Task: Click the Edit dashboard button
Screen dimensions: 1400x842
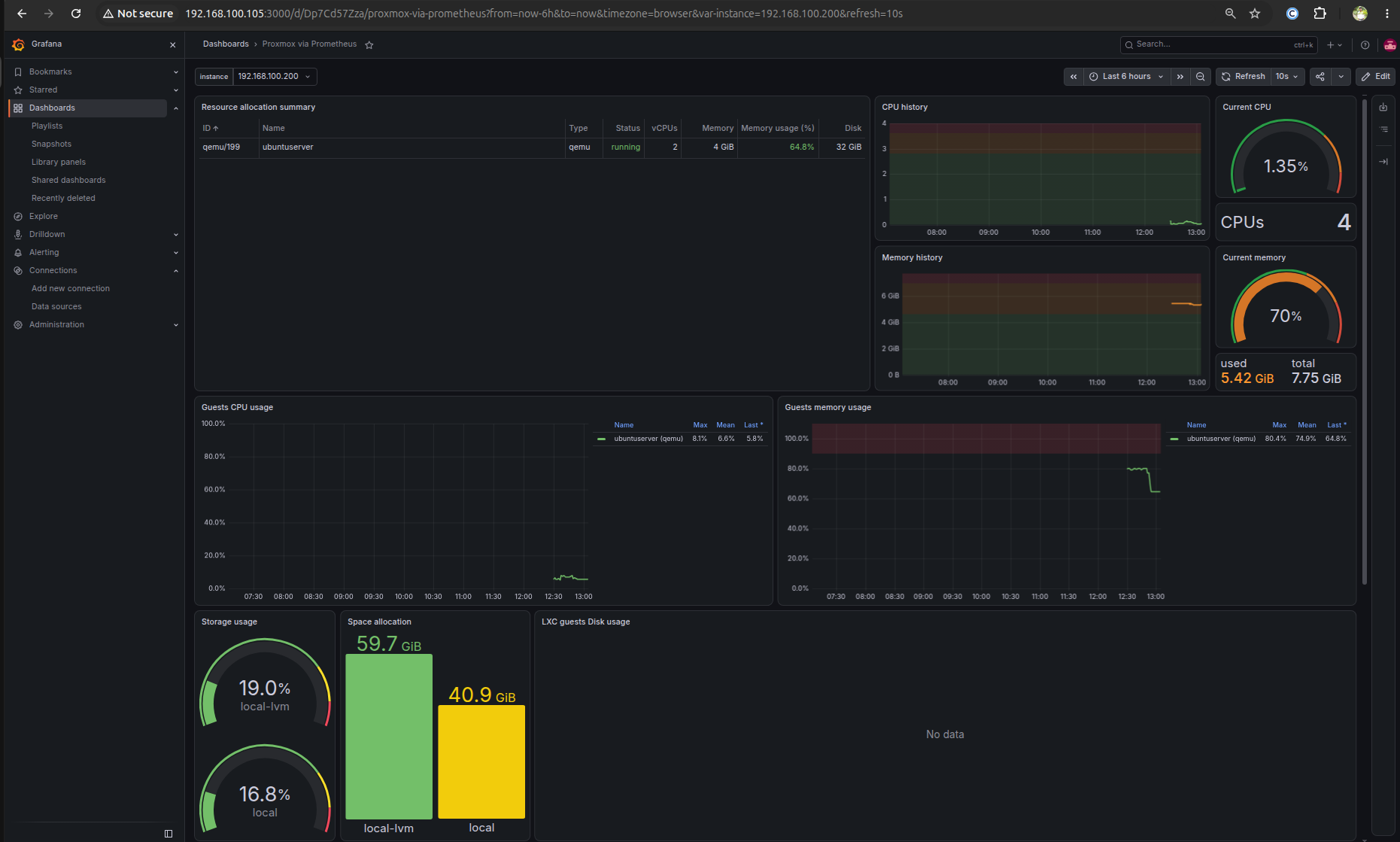Action: click(1375, 77)
